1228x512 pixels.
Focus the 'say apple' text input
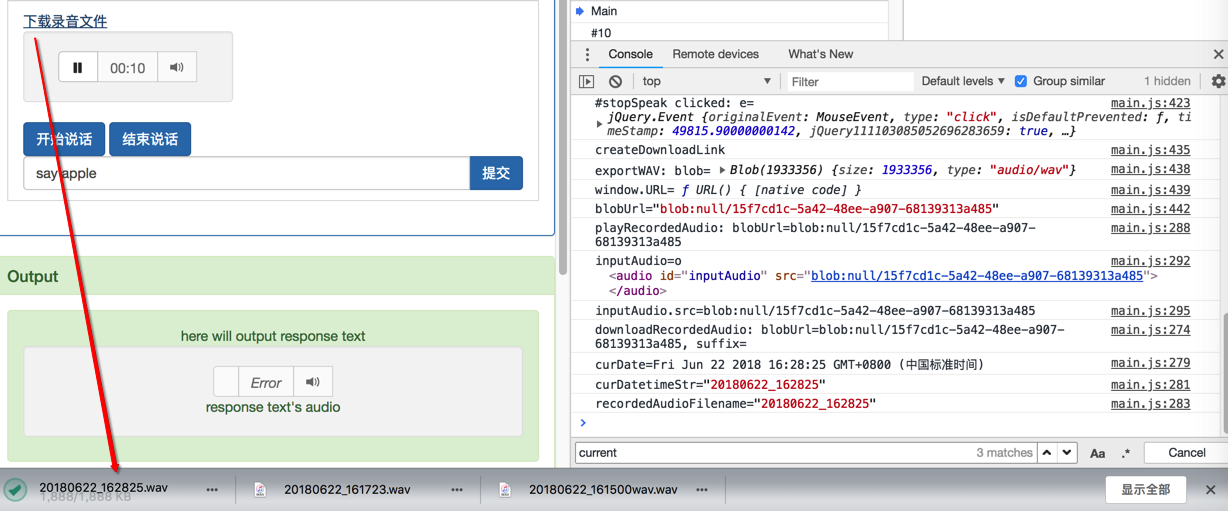[246, 173]
